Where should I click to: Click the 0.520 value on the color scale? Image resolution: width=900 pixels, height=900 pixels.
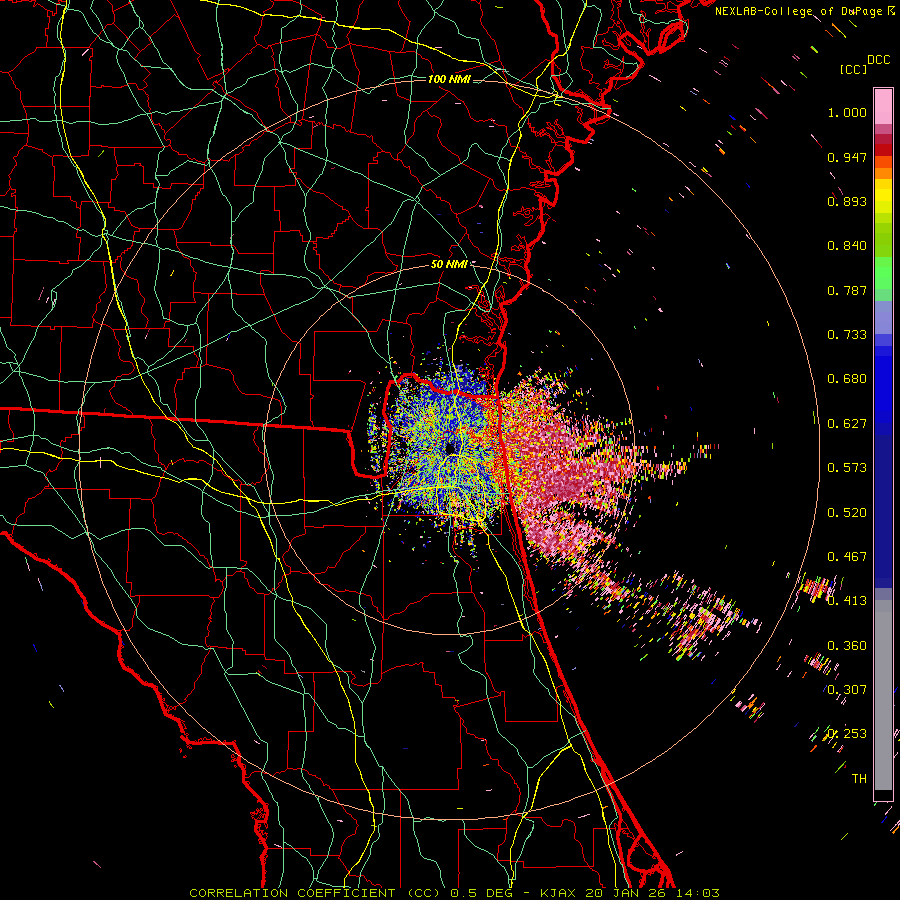click(847, 513)
